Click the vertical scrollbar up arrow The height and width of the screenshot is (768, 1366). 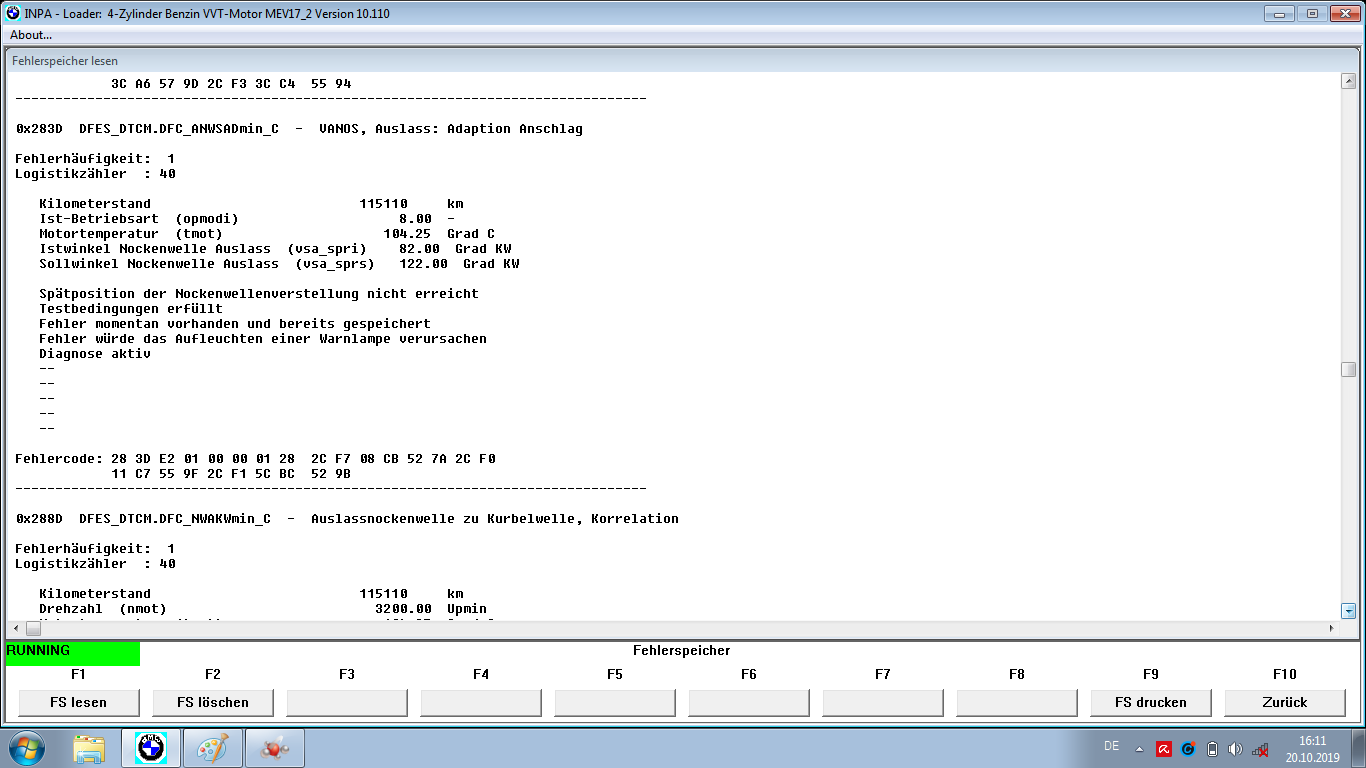(x=1348, y=82)
